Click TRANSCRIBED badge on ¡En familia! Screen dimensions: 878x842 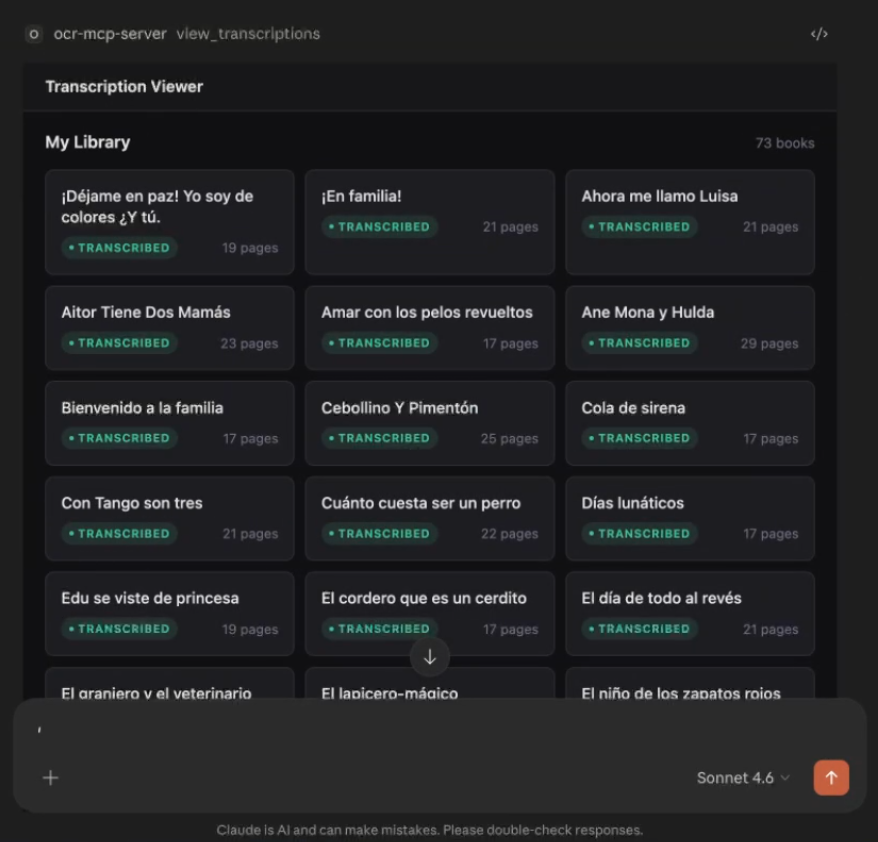(x=379, y=227)
